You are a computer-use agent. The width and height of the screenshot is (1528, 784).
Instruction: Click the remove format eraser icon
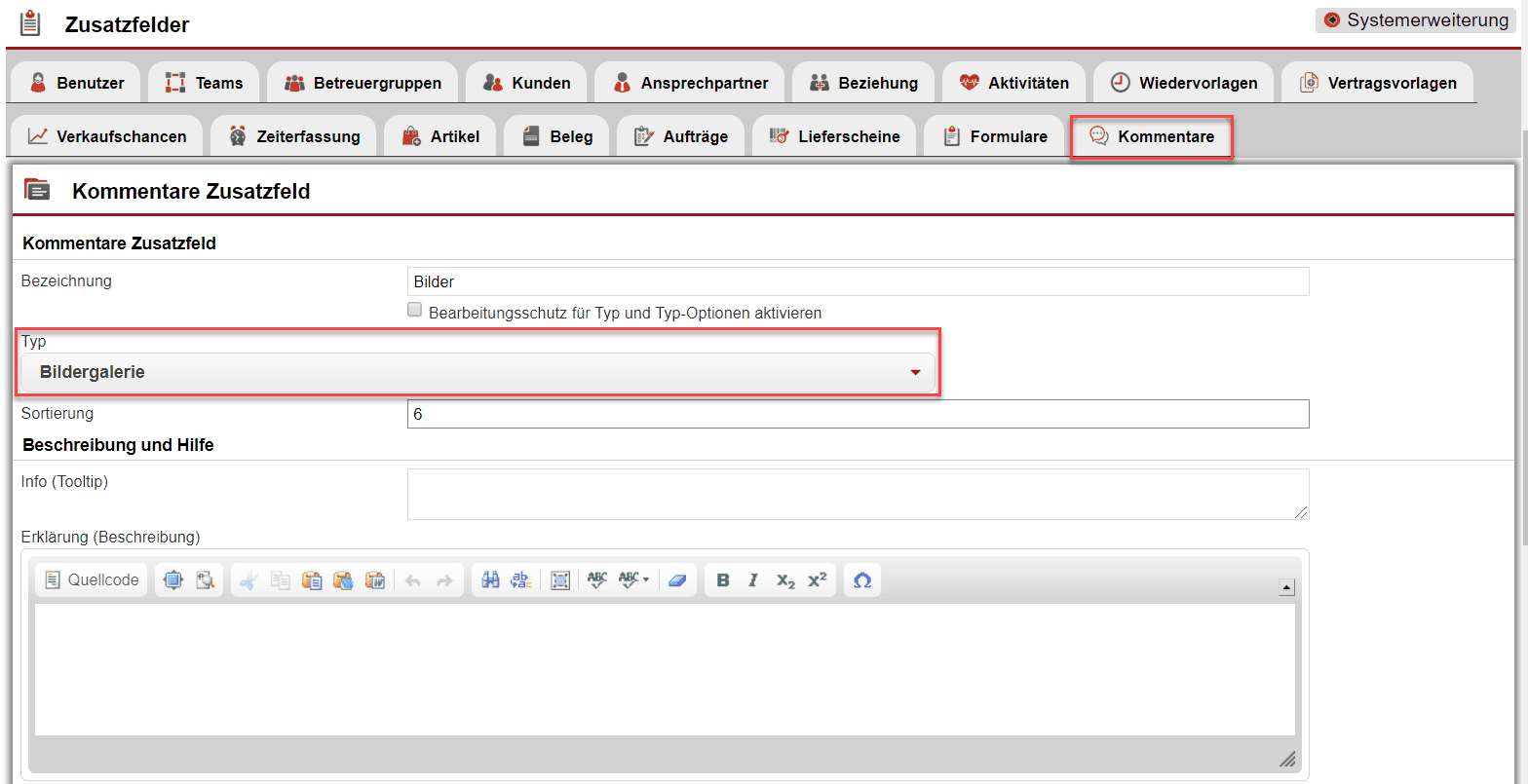point(677,580)
